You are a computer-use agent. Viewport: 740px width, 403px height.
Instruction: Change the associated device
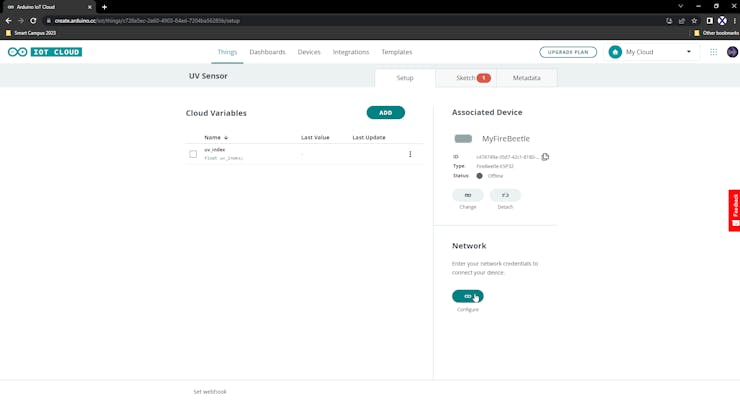[468, 195]
